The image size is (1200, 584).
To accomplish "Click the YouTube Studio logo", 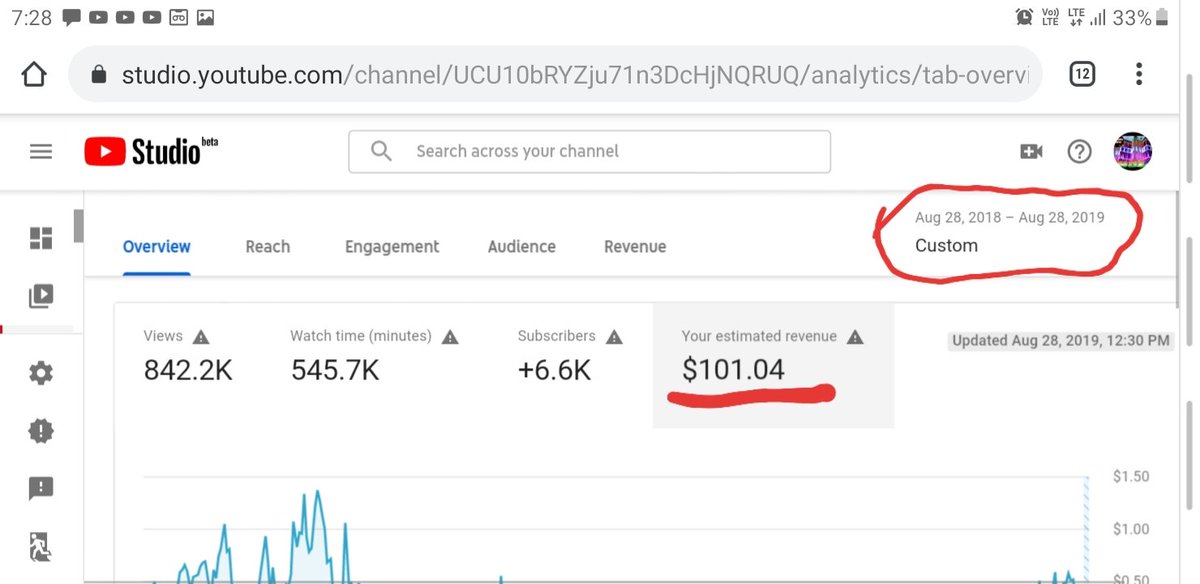I will pos(151,152).
